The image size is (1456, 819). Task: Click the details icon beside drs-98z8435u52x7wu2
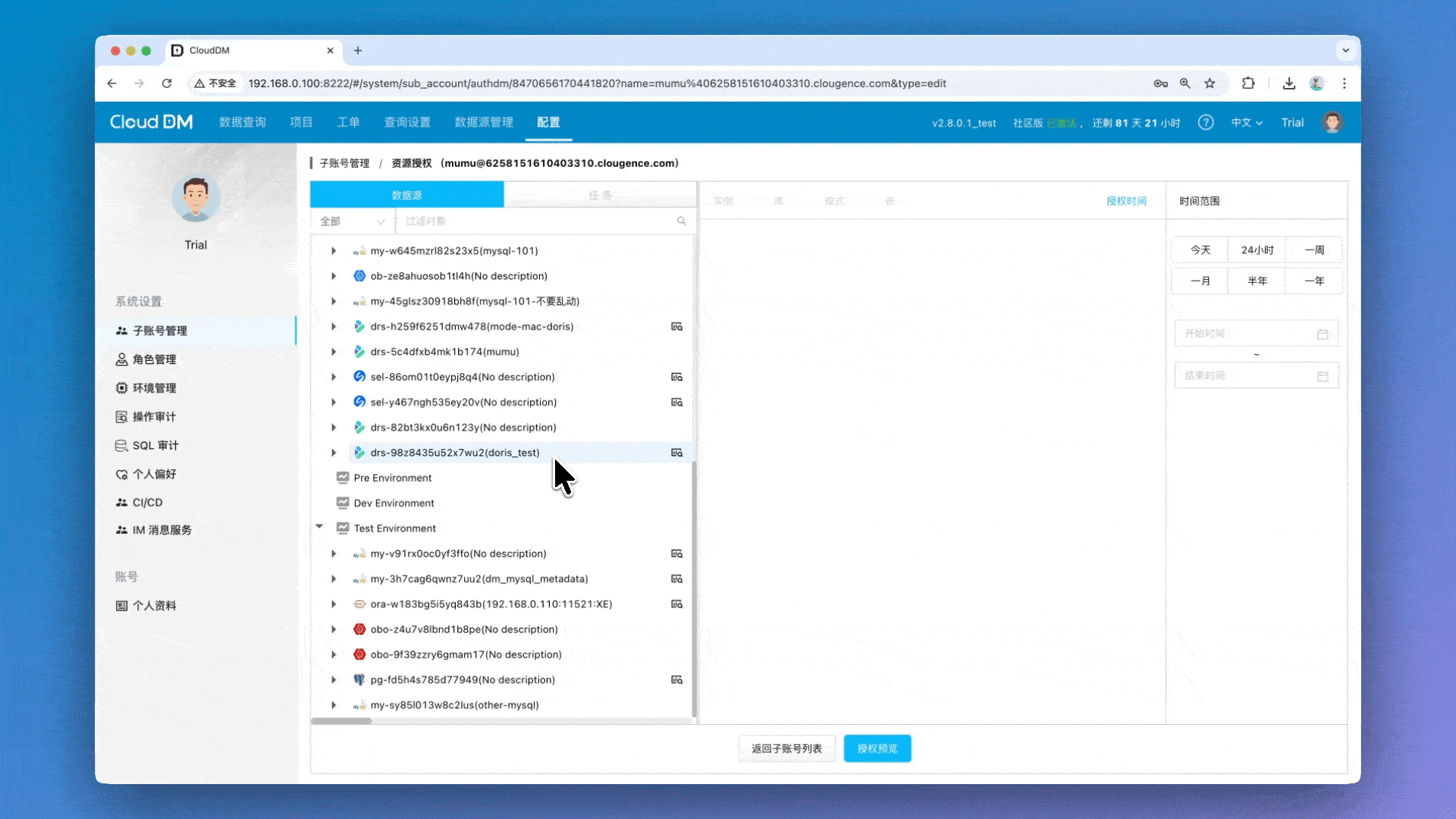(x=676, y=453)
